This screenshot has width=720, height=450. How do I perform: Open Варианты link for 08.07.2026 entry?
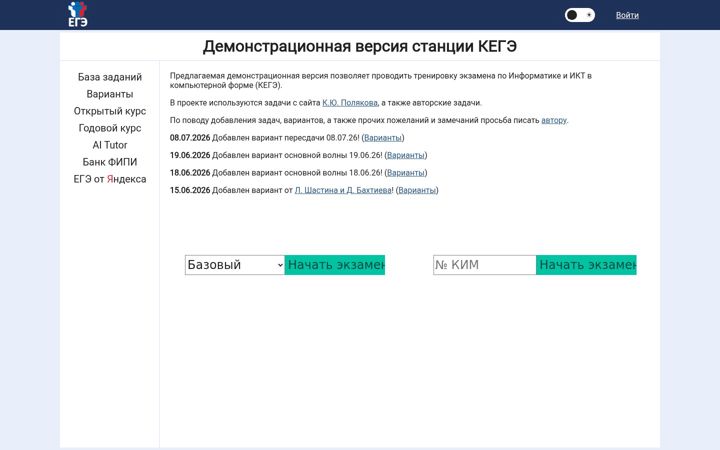[382, 138]
